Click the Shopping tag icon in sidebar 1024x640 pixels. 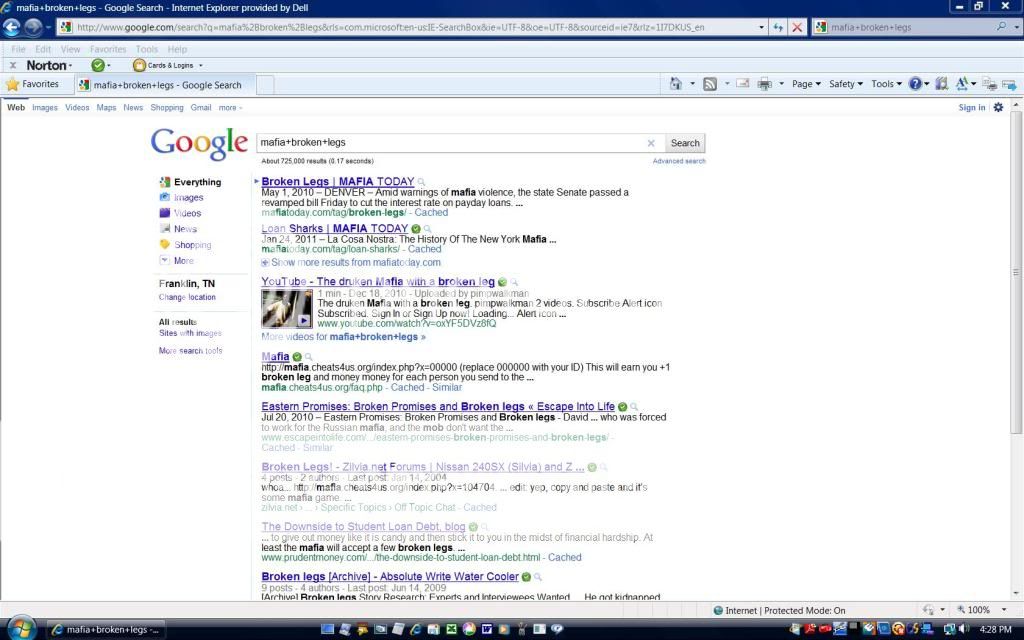(165, 244)
